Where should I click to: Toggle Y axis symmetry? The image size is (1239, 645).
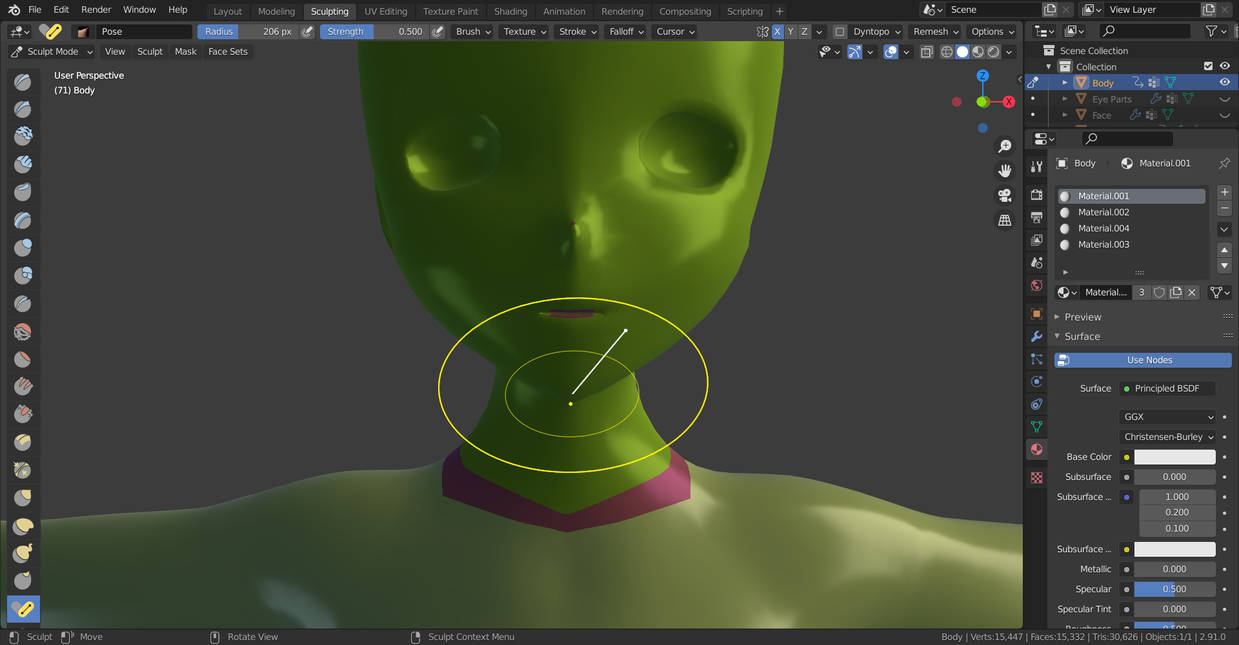(791, 31)
